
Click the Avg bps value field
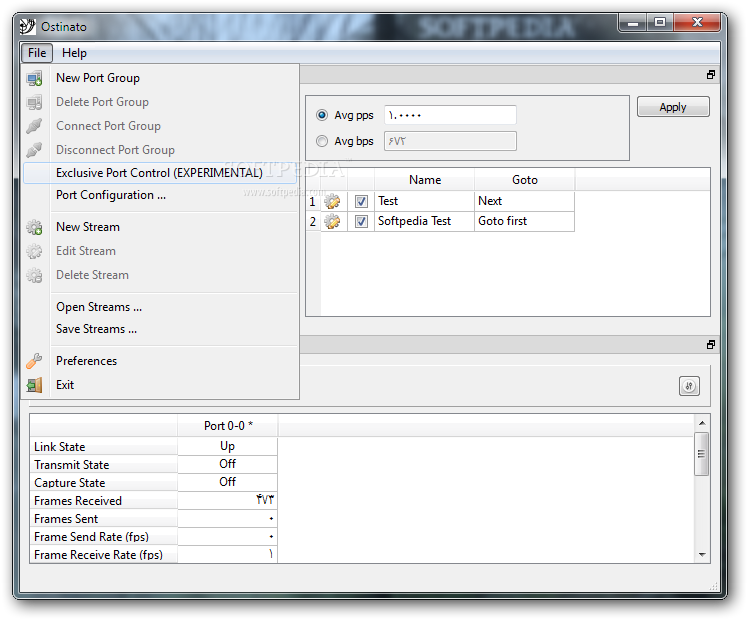tap(450, 141)
